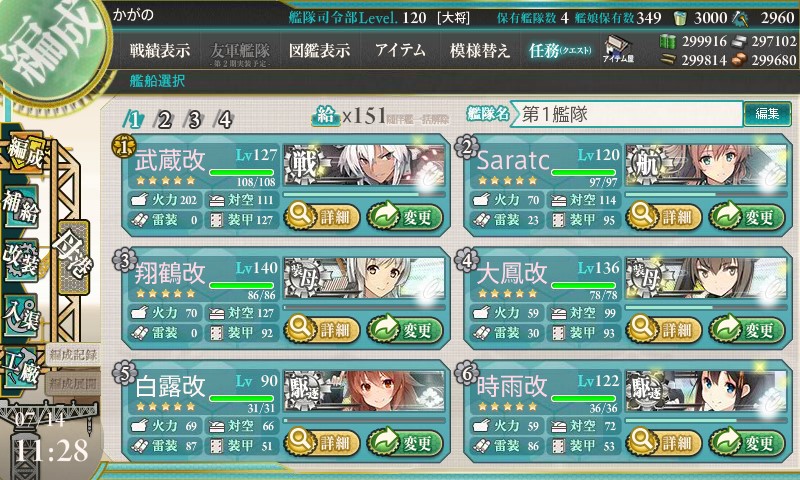The image size is (800, 480).
Task: Open the 戦績表示 menu item
Action: (159, 50)
